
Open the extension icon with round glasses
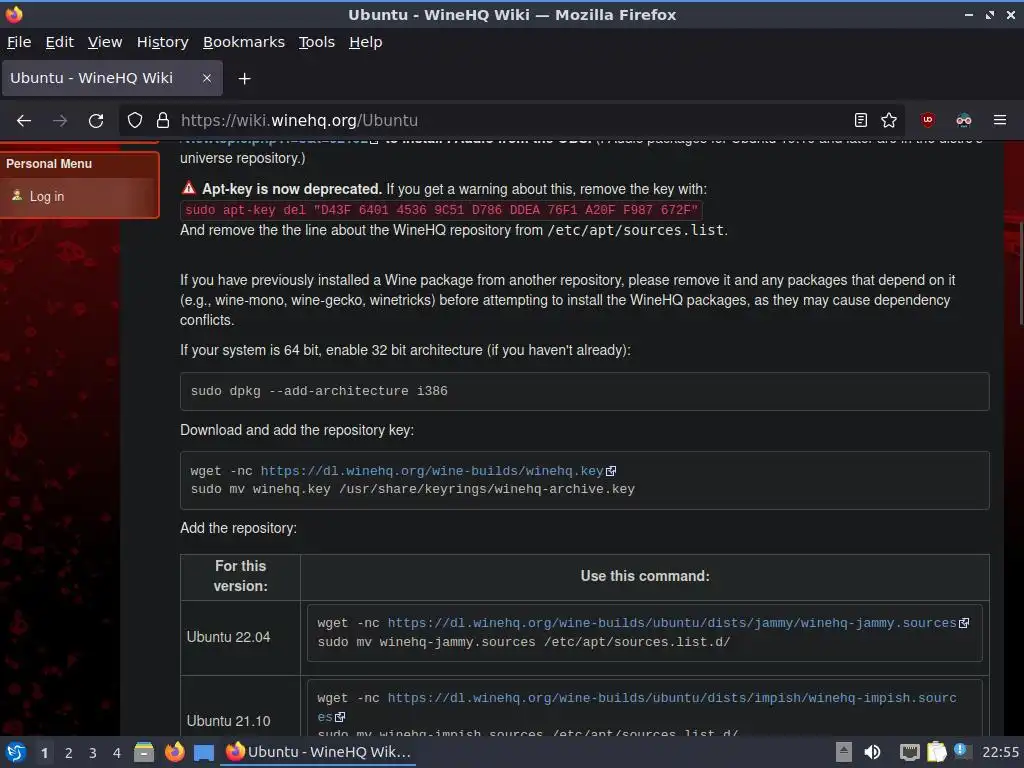[964, 120]
